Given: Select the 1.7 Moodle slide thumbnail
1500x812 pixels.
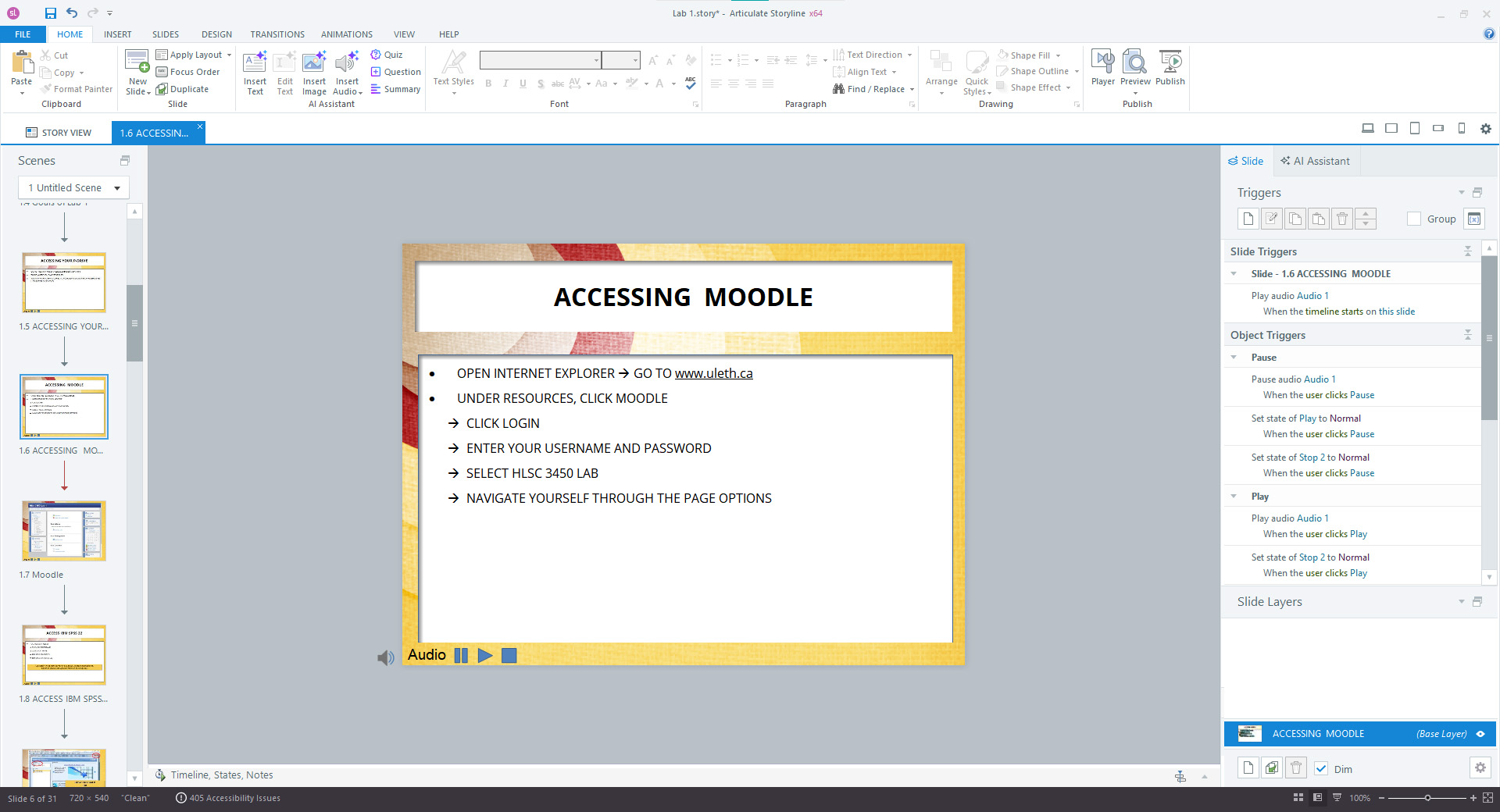Looking at the screenshot, I should tap(63, 531).
